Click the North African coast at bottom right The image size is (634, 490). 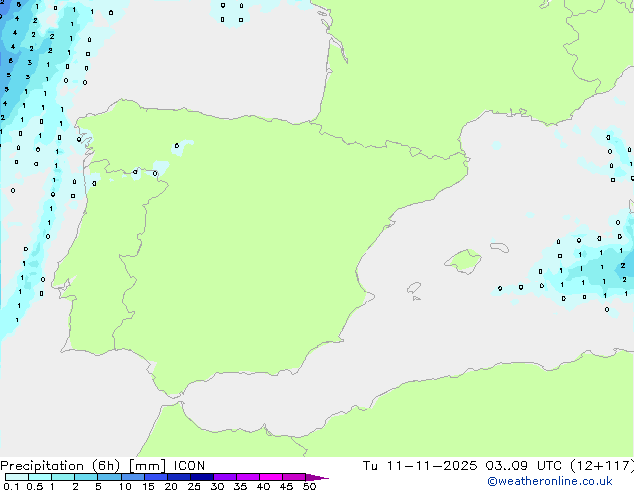click(x=500, y=410)
